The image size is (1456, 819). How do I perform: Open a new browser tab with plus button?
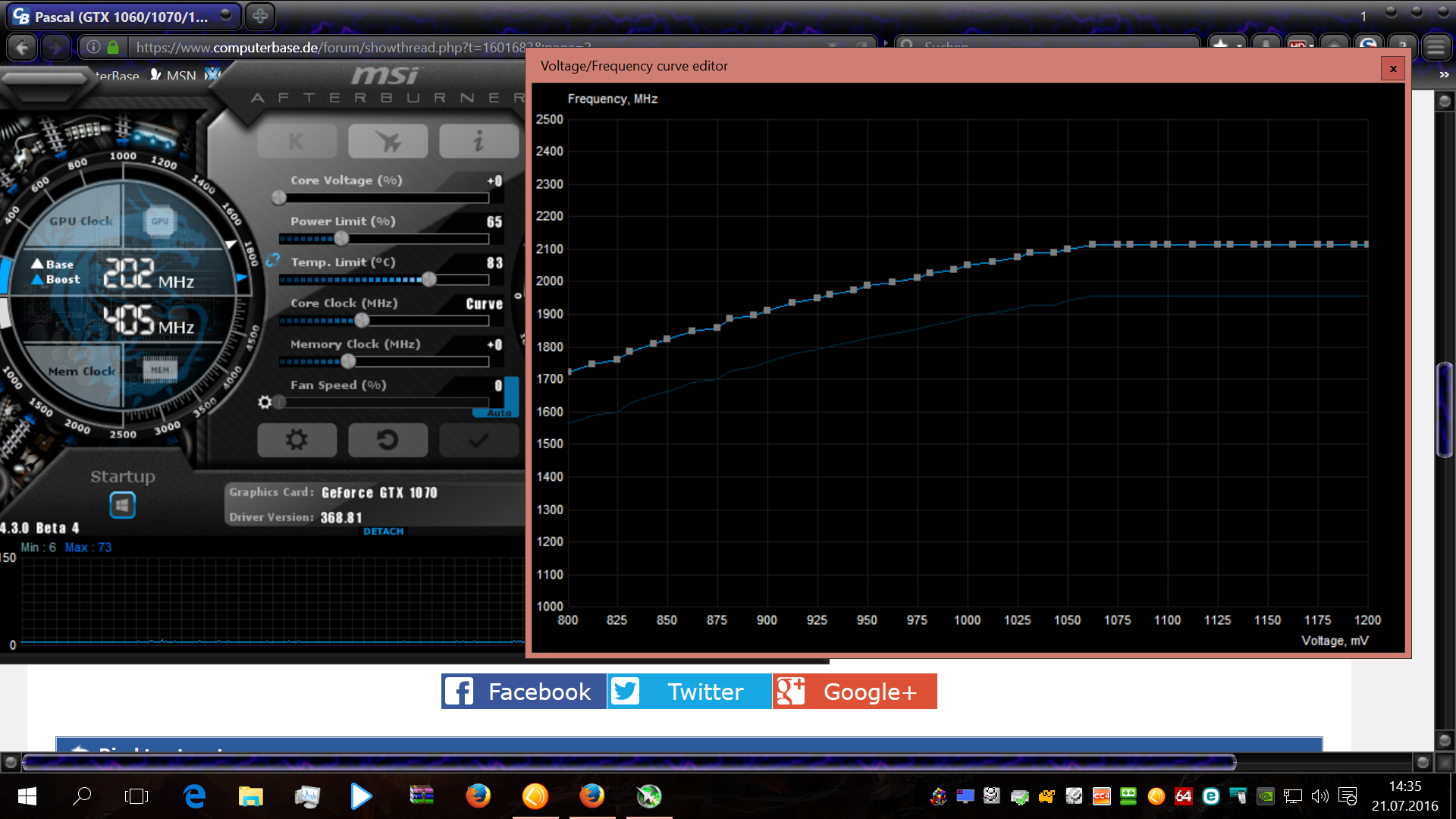260,16
